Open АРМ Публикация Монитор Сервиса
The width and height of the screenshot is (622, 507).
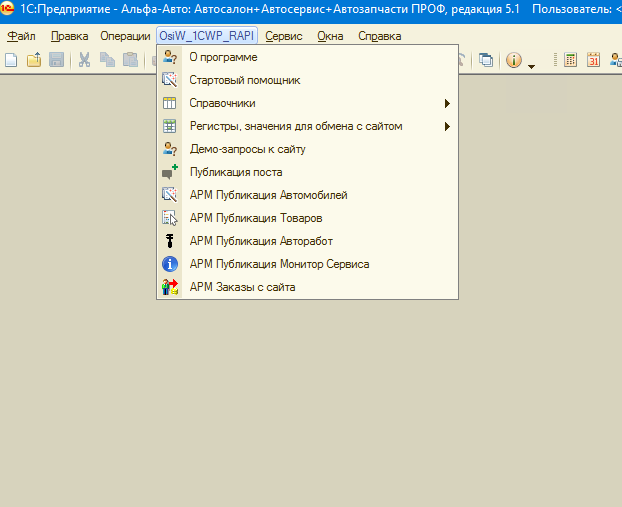(x=307, y=264)
